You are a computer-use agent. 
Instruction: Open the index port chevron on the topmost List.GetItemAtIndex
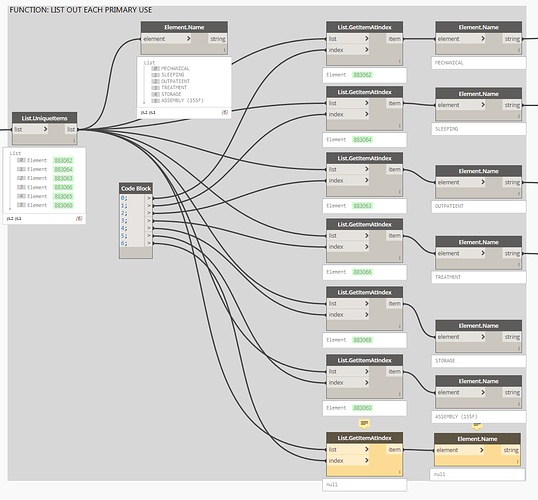coord(366,50)
